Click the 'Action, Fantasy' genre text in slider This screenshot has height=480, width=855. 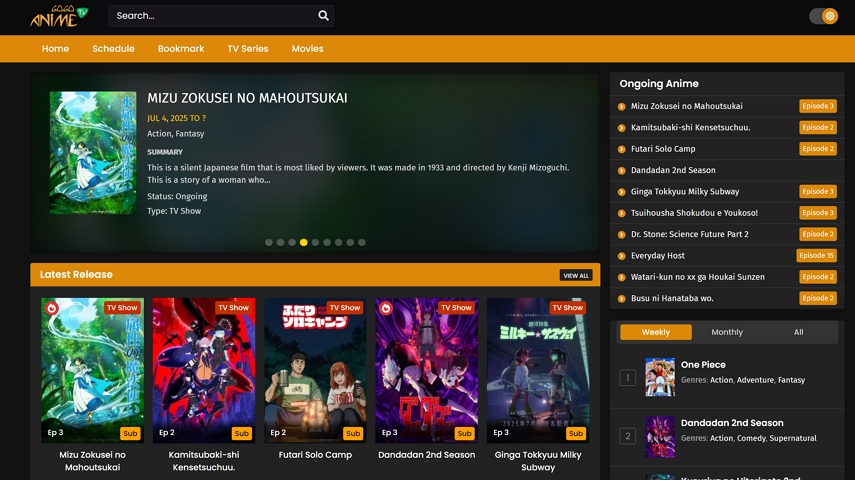(x=176, y=134)
